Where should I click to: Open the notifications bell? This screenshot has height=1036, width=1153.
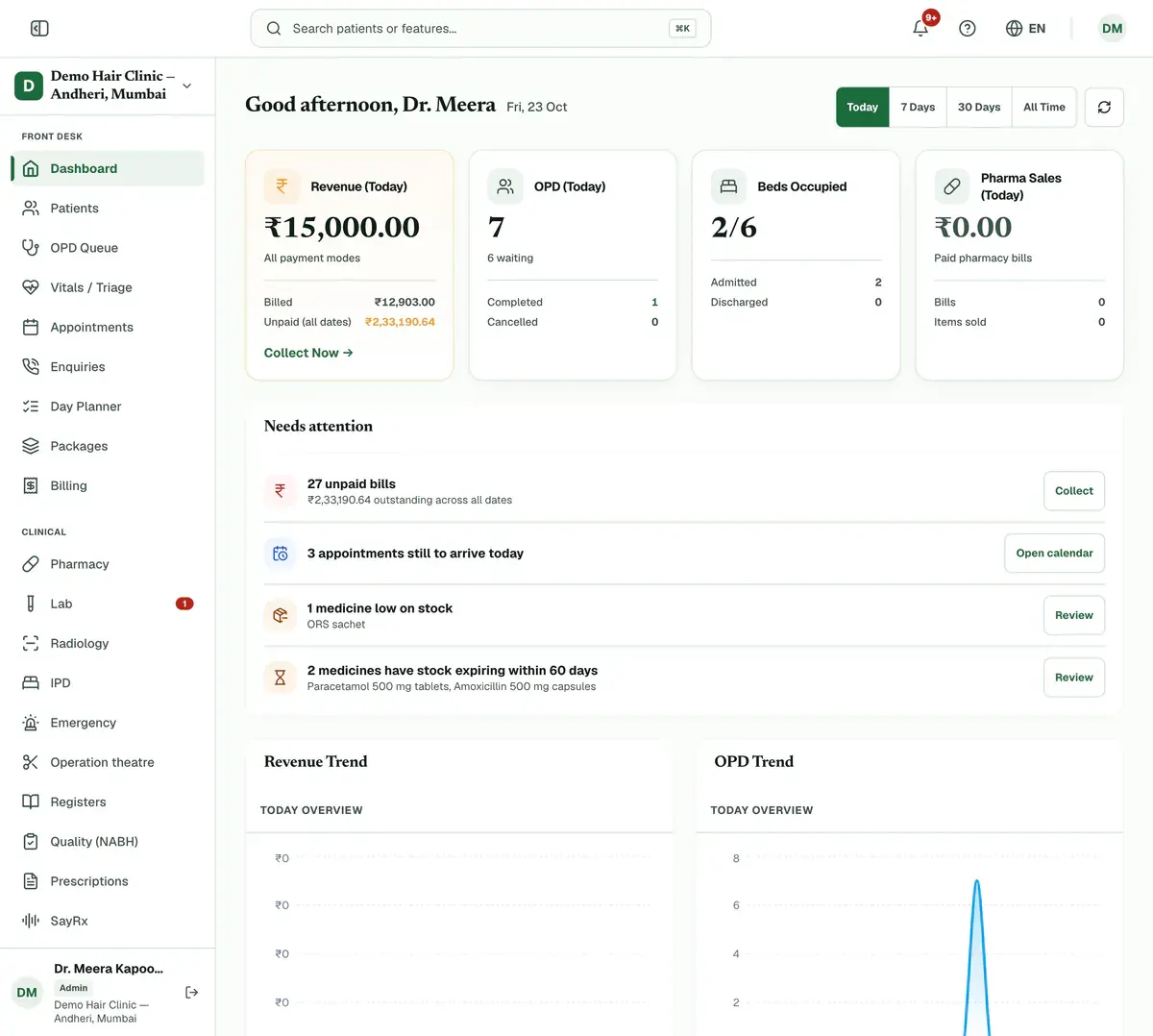point(920,28)
